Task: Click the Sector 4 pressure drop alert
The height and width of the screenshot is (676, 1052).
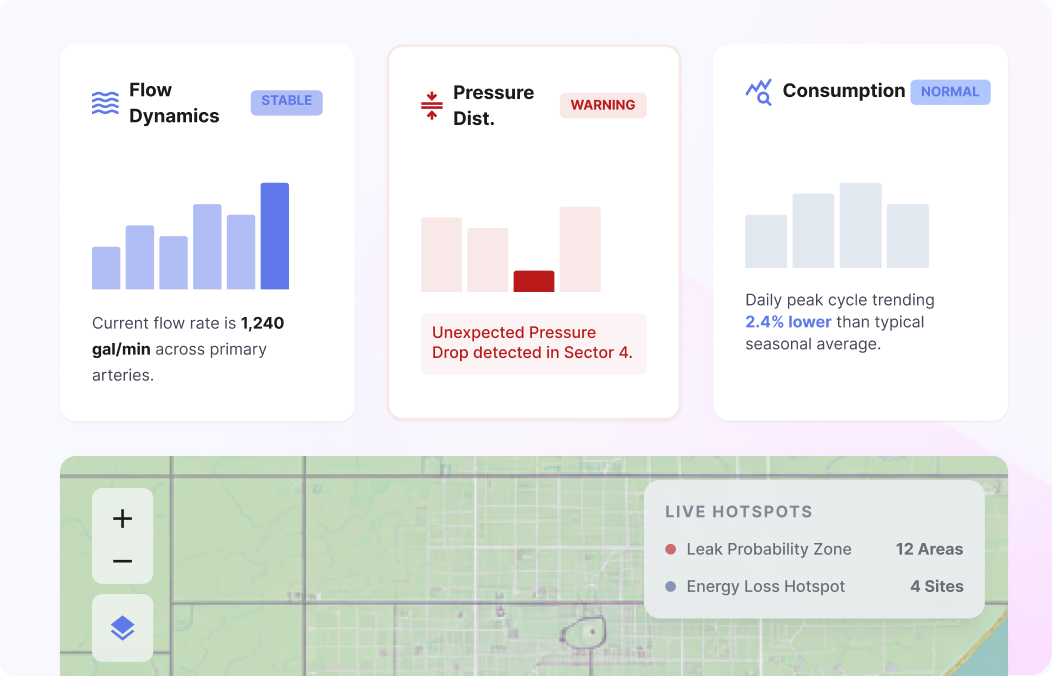Action: [533, 343]
